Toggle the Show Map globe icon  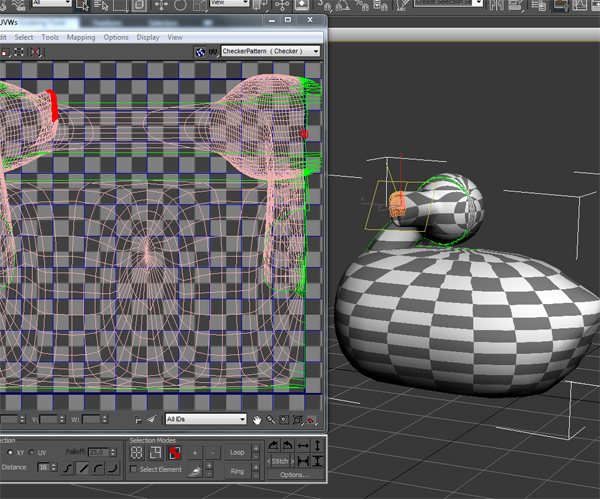[x=200, y=52]
